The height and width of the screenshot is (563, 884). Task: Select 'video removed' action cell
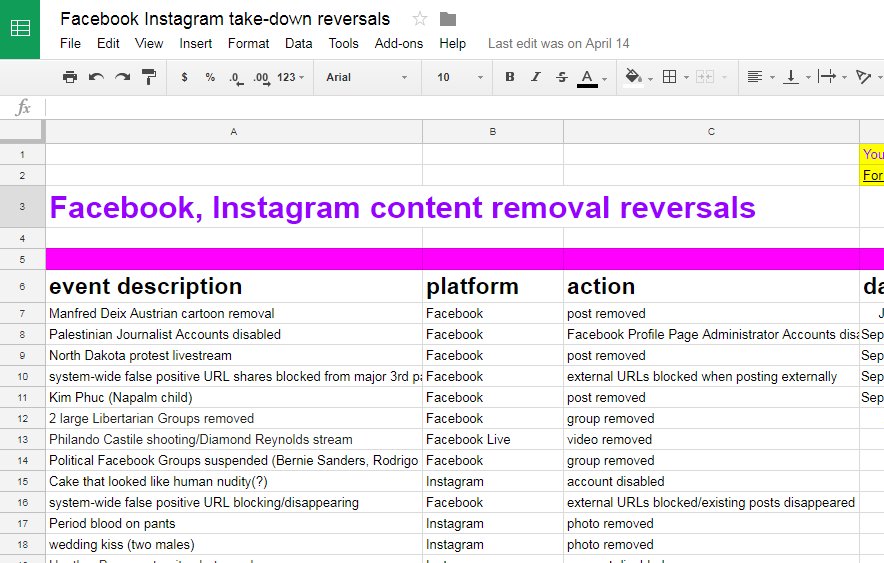click(x=711, y=440)
